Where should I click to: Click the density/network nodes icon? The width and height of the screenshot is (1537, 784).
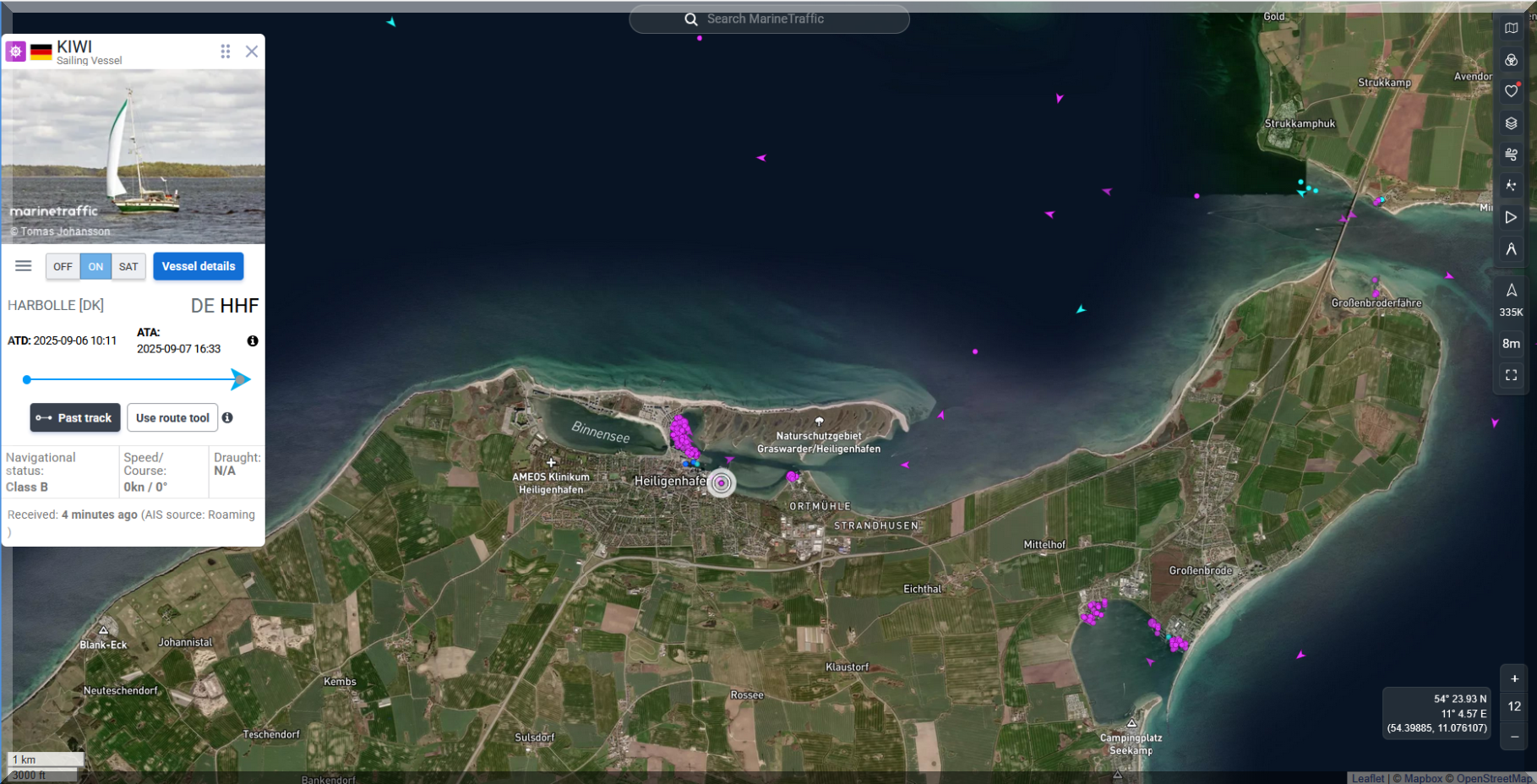click(x=1511, y=186)
